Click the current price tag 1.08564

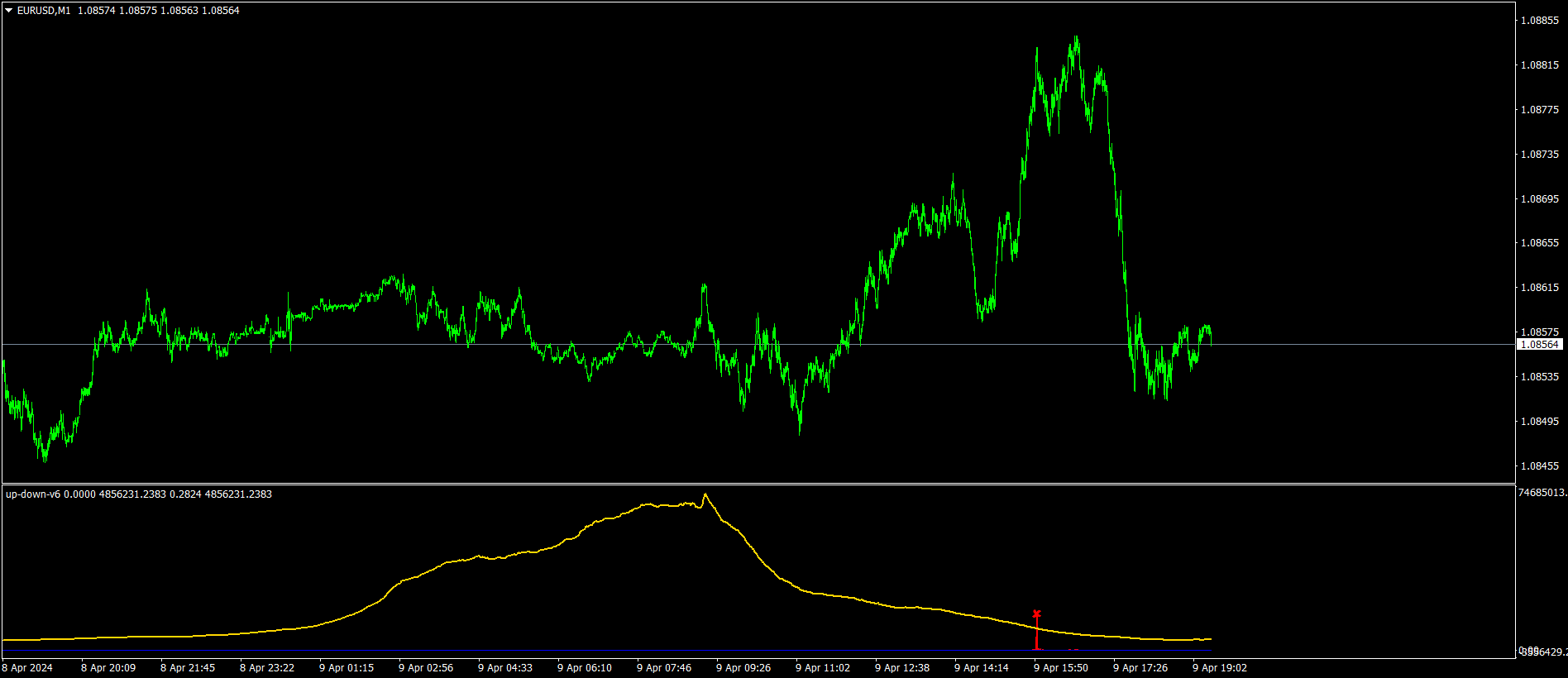coord(1540,345)
